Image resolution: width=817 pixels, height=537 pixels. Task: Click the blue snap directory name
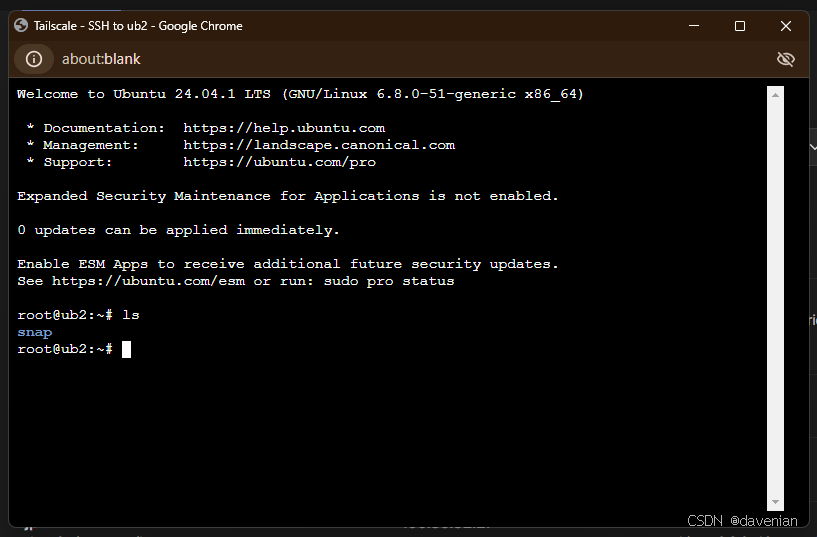pyautogui.click(x=34, y=332)
